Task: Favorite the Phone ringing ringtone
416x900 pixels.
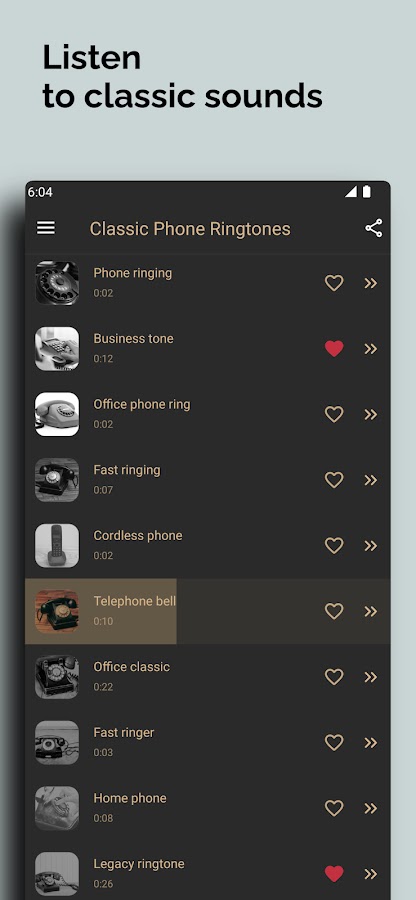Action: pyautogui.click(x=334, y=283)
